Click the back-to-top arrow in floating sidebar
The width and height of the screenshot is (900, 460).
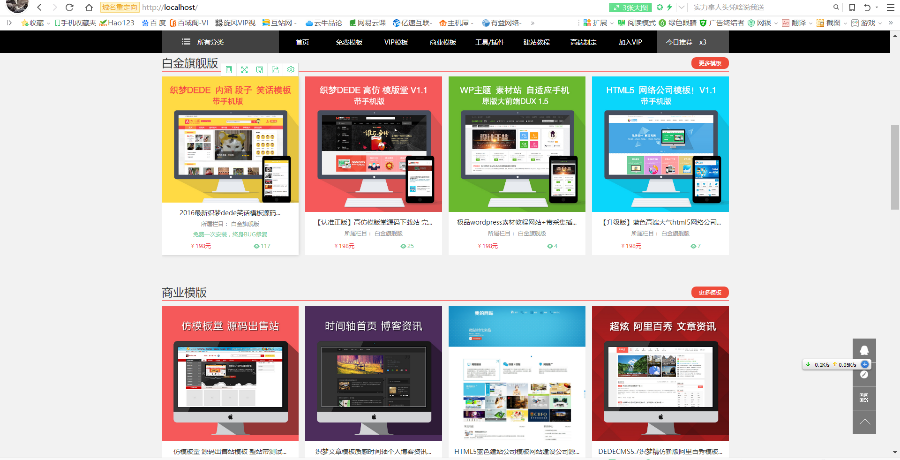[864, 422]
